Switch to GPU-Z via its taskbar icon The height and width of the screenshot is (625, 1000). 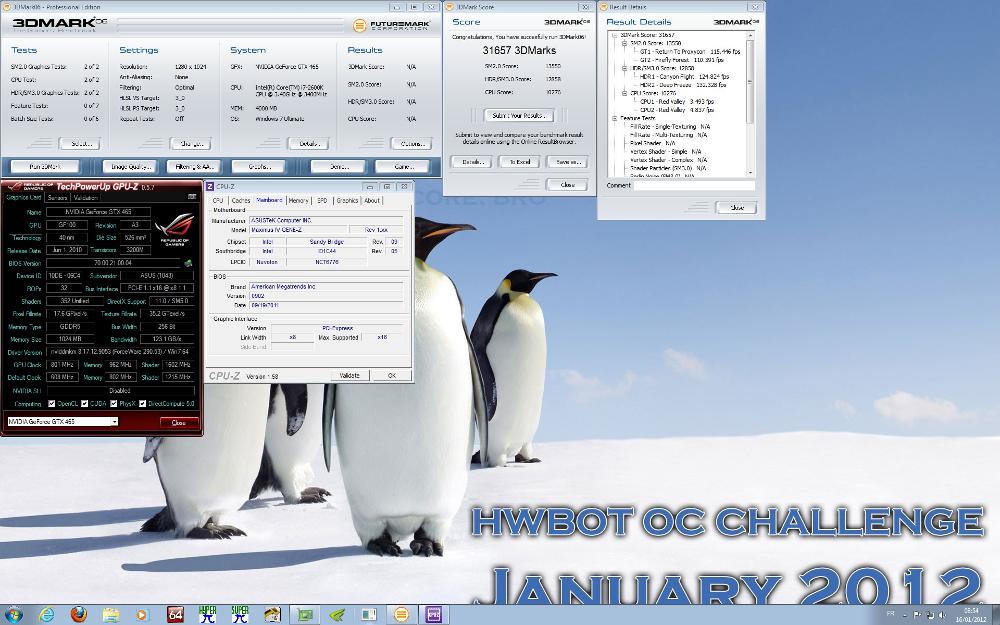coord(305,615)
